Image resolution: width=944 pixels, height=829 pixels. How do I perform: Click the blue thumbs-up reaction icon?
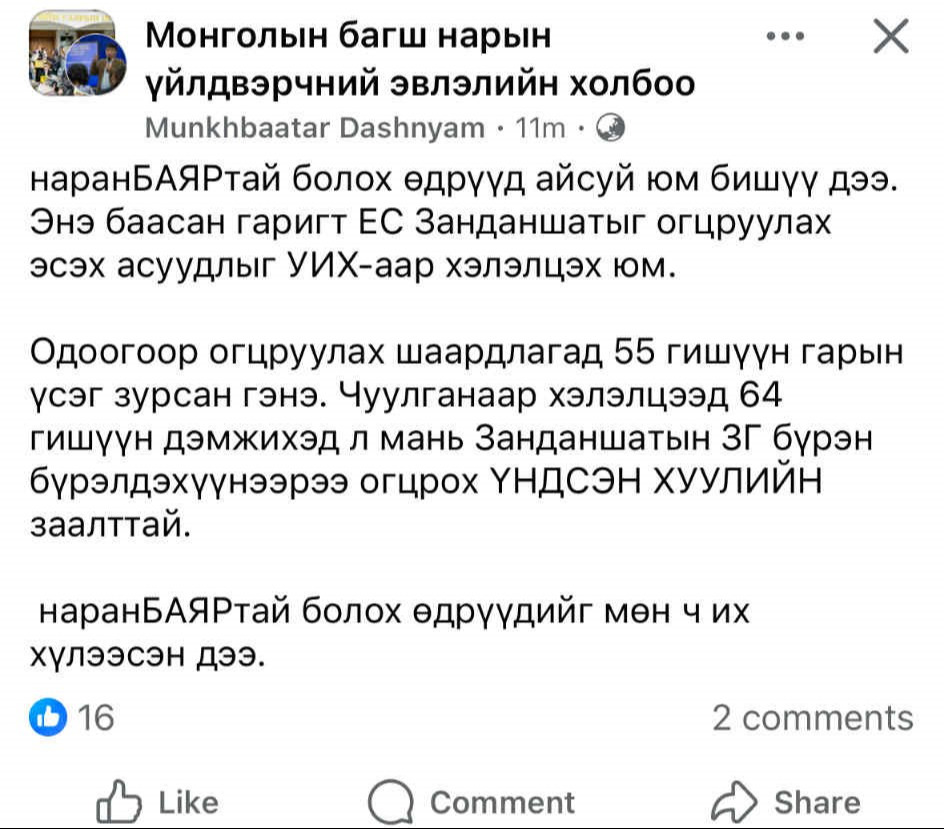click(48, 716)
